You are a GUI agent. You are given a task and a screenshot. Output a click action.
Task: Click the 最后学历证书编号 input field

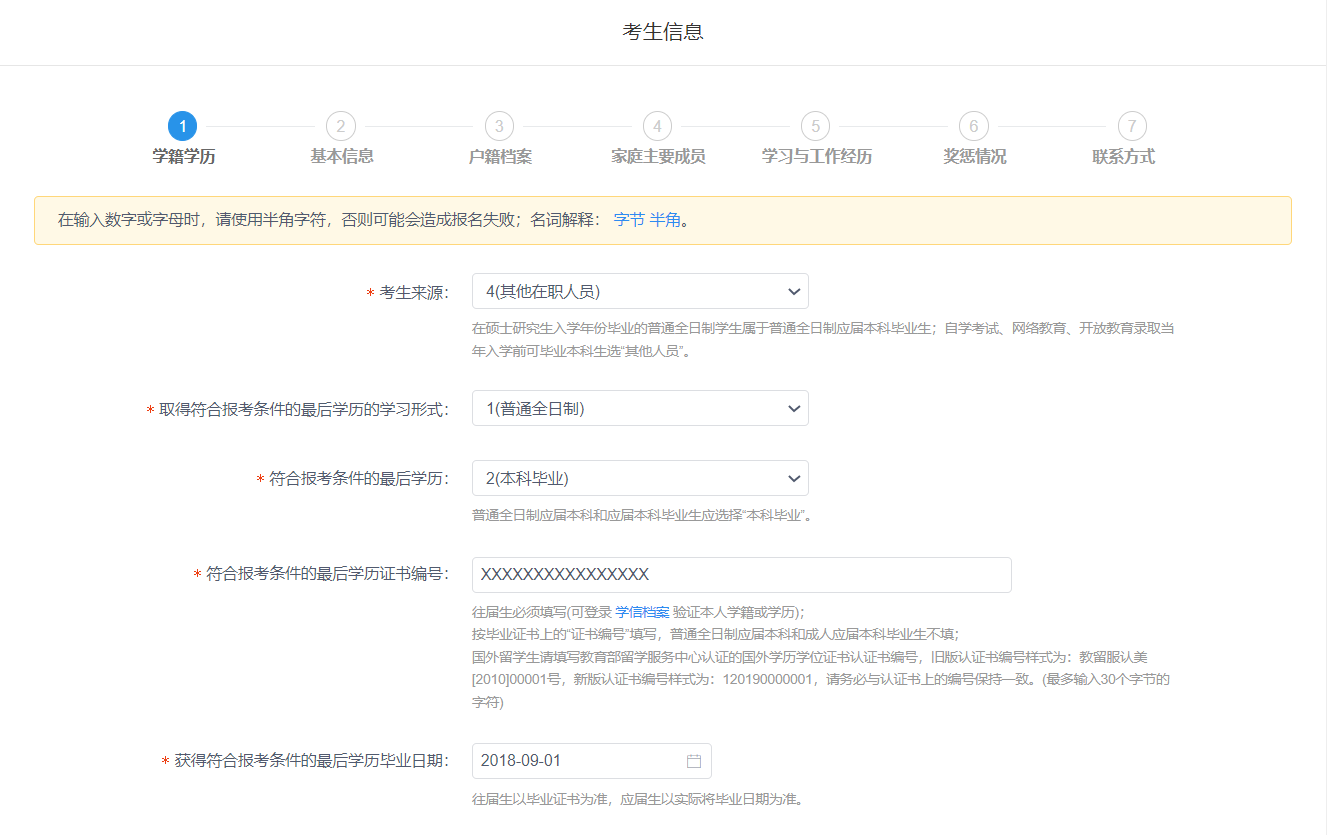click(x=742, y=575)
